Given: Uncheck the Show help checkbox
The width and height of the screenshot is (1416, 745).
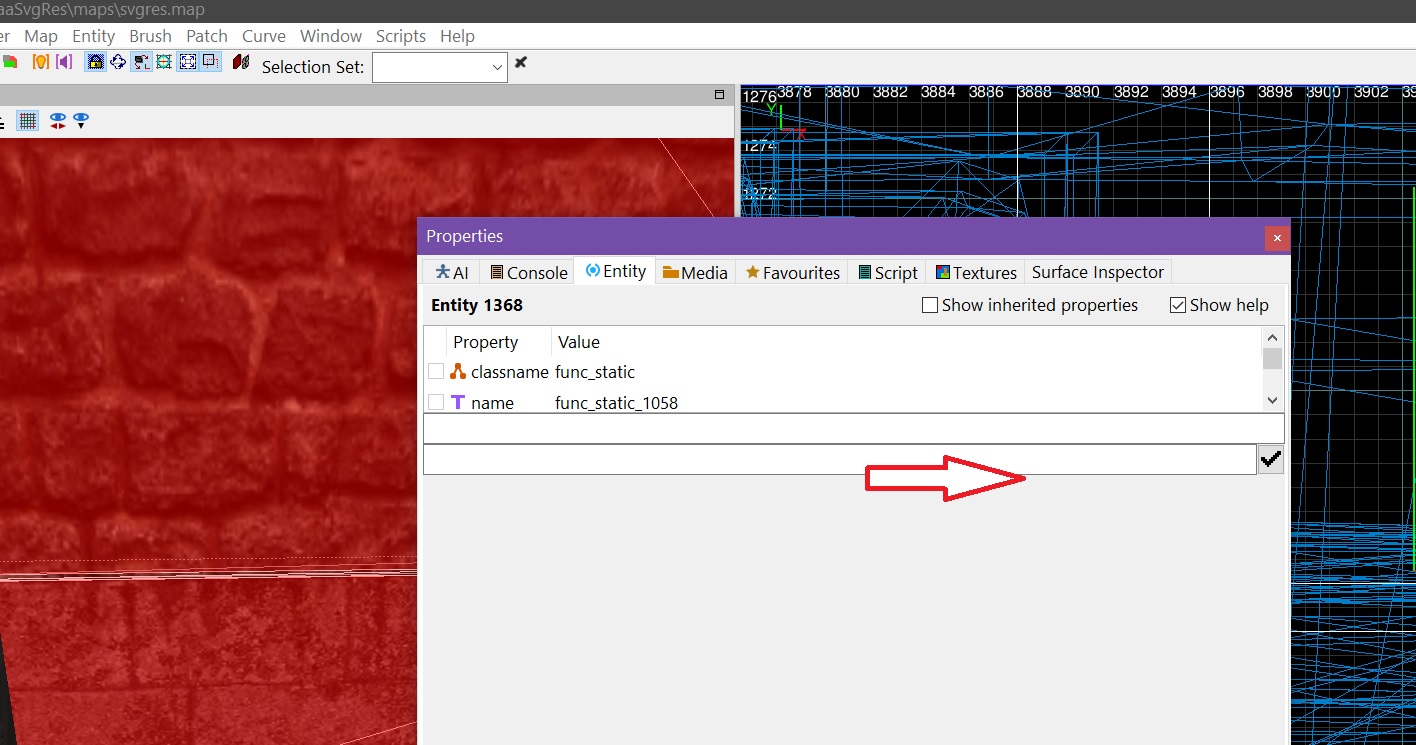Looking at the screenshot, I should tap(1178, 305).
